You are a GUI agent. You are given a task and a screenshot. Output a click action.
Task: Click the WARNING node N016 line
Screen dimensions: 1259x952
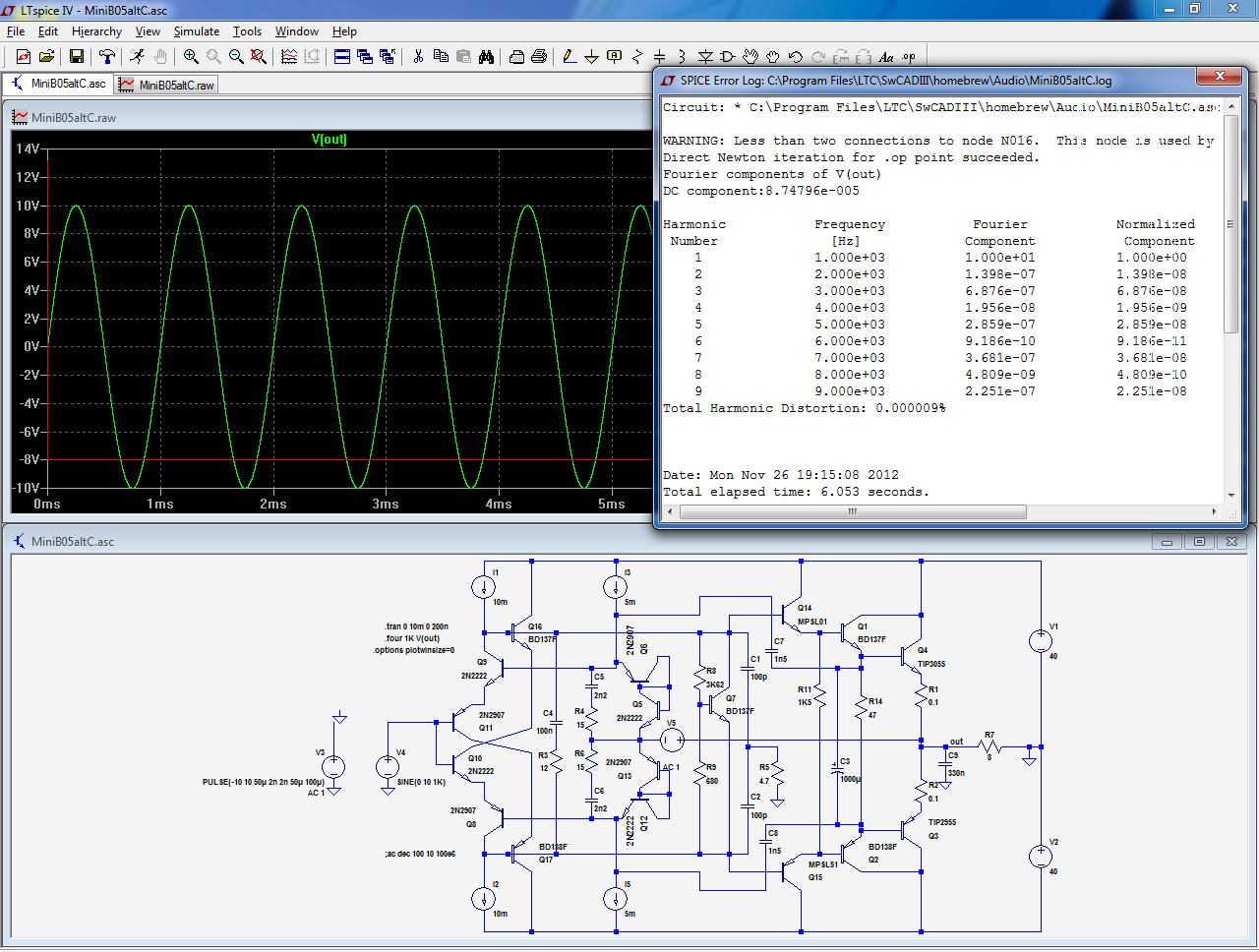938,141
